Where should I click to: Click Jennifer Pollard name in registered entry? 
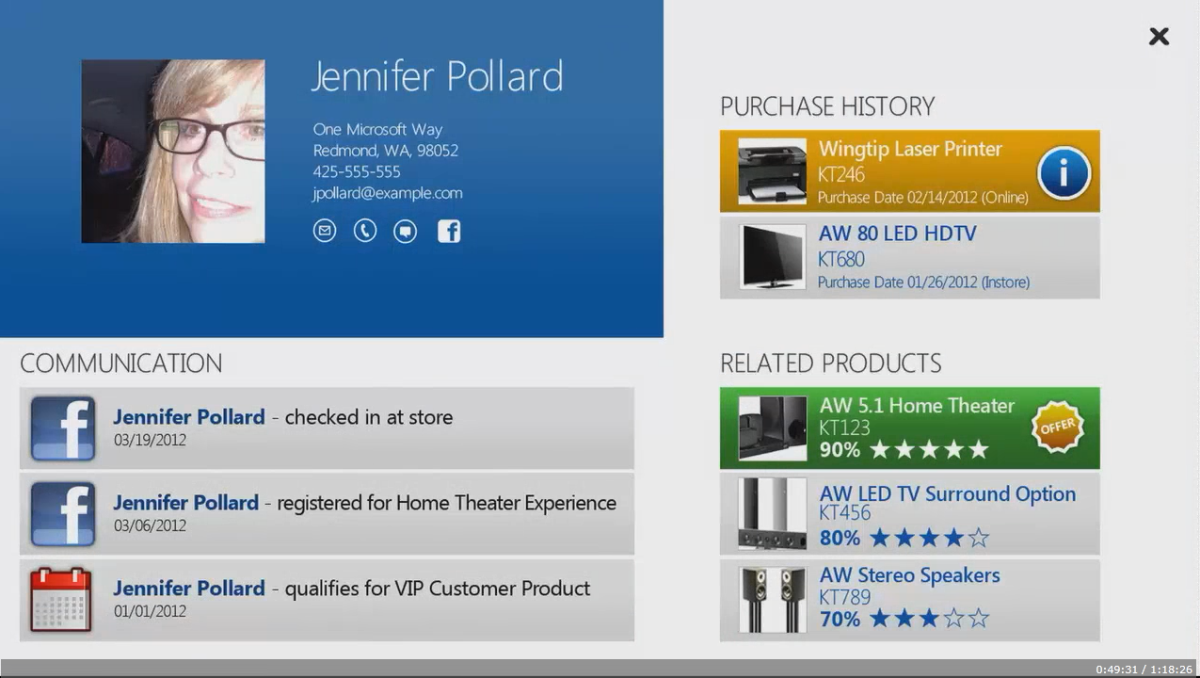[186, 503]
